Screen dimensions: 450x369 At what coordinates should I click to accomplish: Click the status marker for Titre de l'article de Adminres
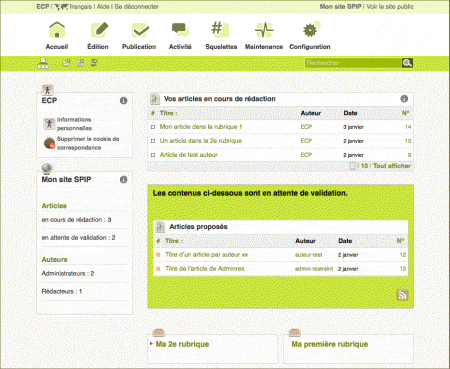point(158,269)
